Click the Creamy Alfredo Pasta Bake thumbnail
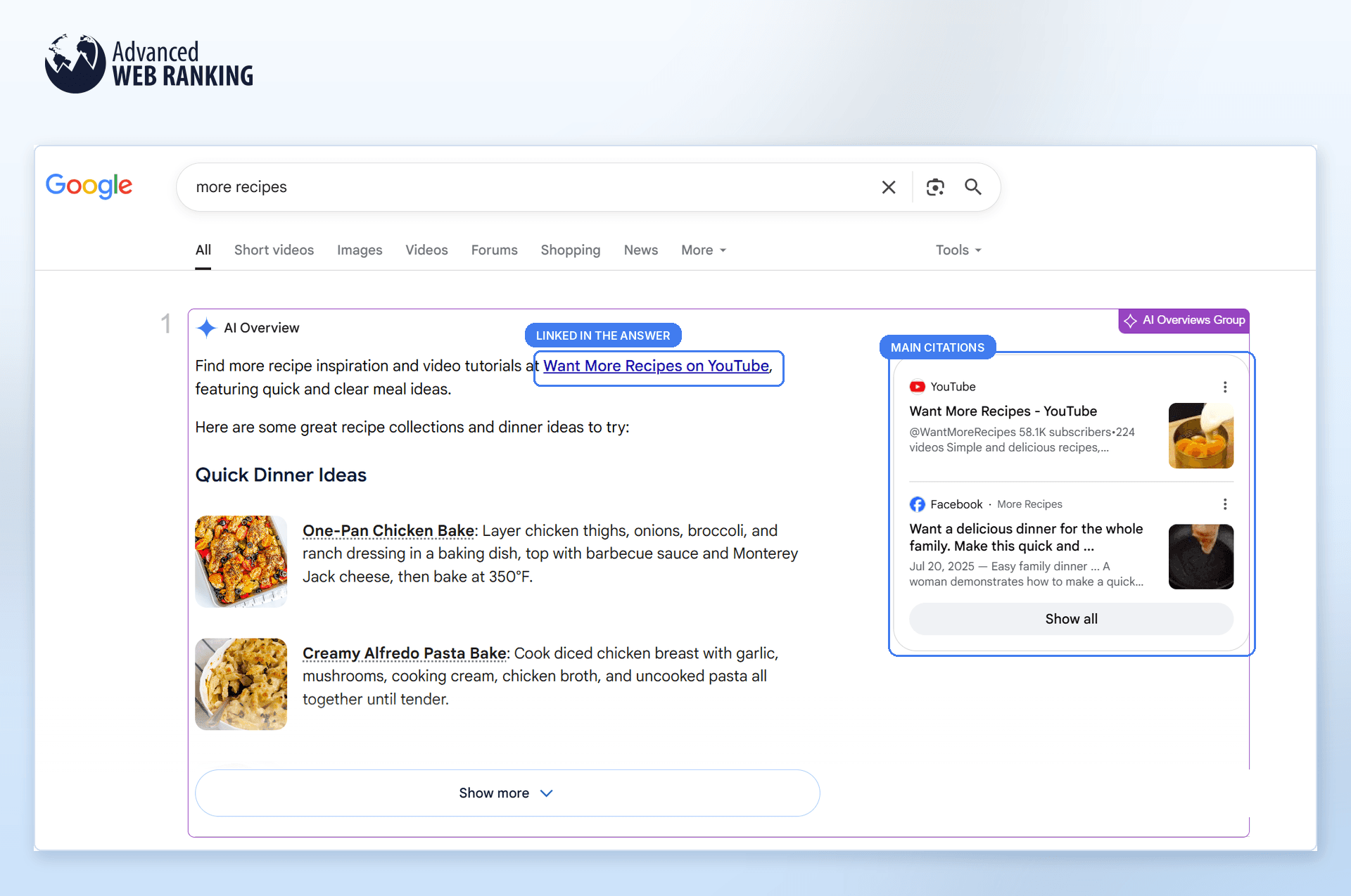Screen dimensions: 1351x896 tap(241, 684)
